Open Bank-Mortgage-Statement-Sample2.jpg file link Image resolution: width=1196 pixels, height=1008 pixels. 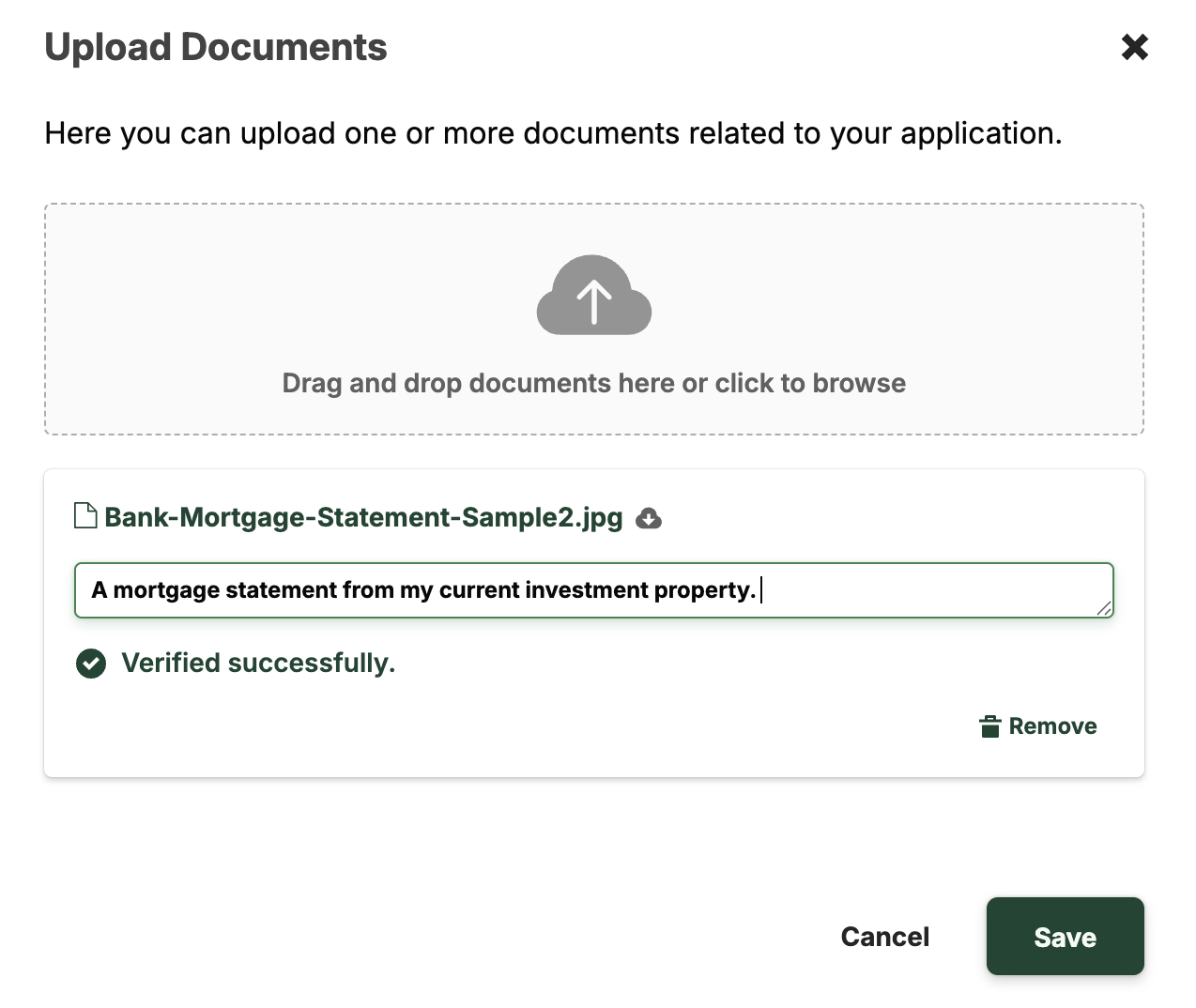point(363,517)
